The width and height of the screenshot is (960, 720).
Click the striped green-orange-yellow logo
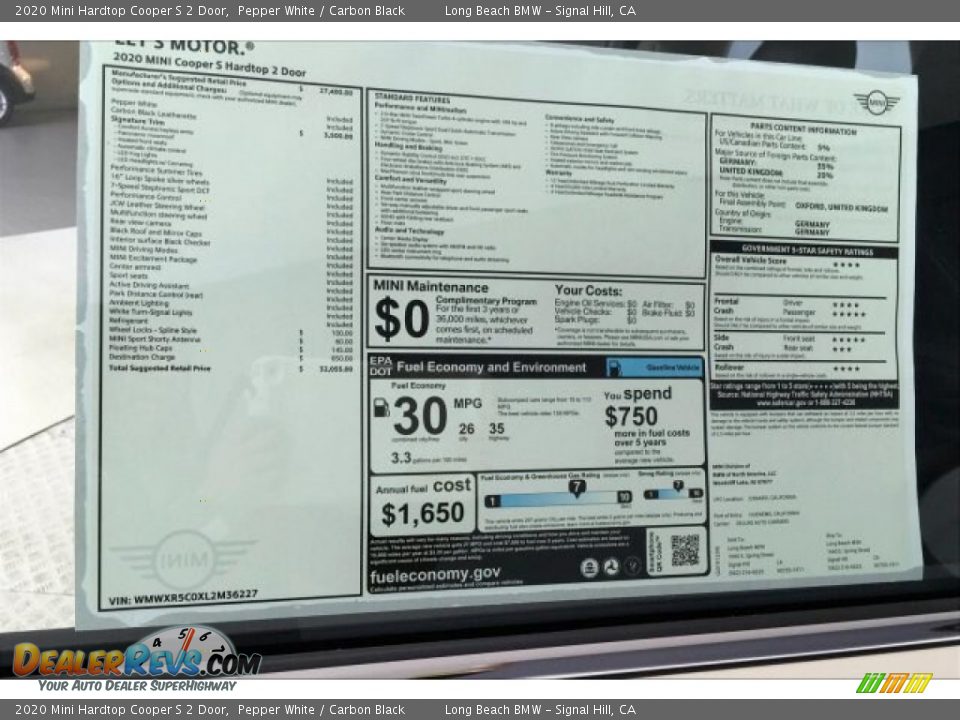(894, 682)
